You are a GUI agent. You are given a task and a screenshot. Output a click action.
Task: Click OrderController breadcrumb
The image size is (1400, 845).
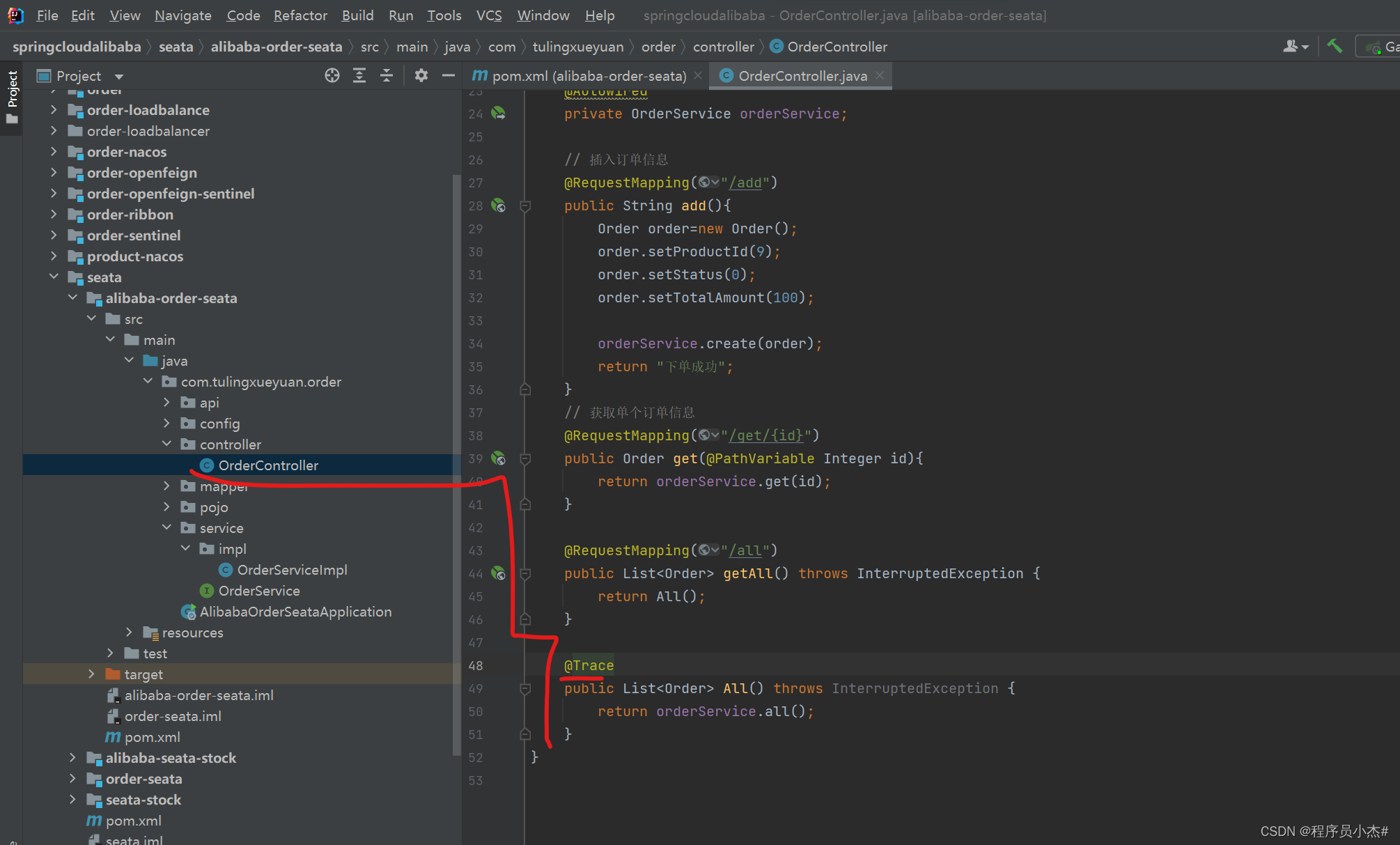tap(829, 47)
